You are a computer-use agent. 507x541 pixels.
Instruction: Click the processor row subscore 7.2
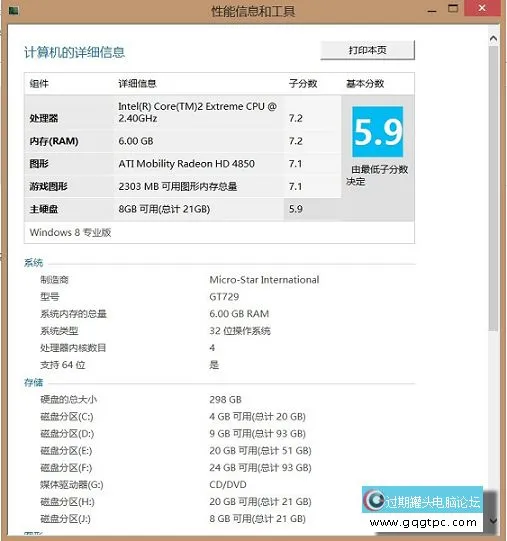296,118
